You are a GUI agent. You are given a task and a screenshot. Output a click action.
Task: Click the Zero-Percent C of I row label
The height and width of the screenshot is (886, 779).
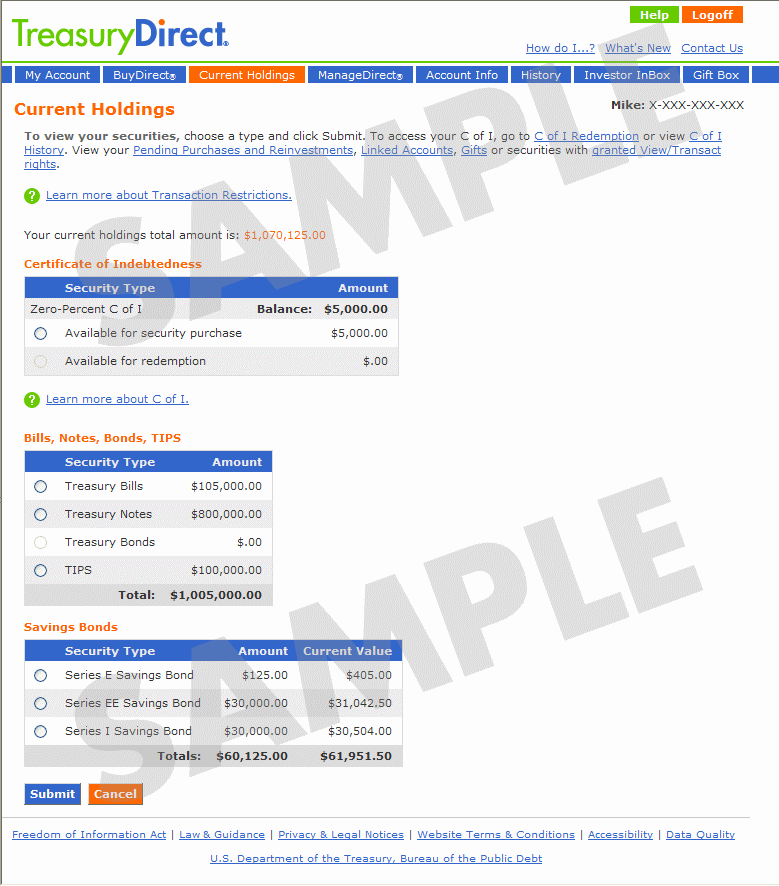point(86,309)
